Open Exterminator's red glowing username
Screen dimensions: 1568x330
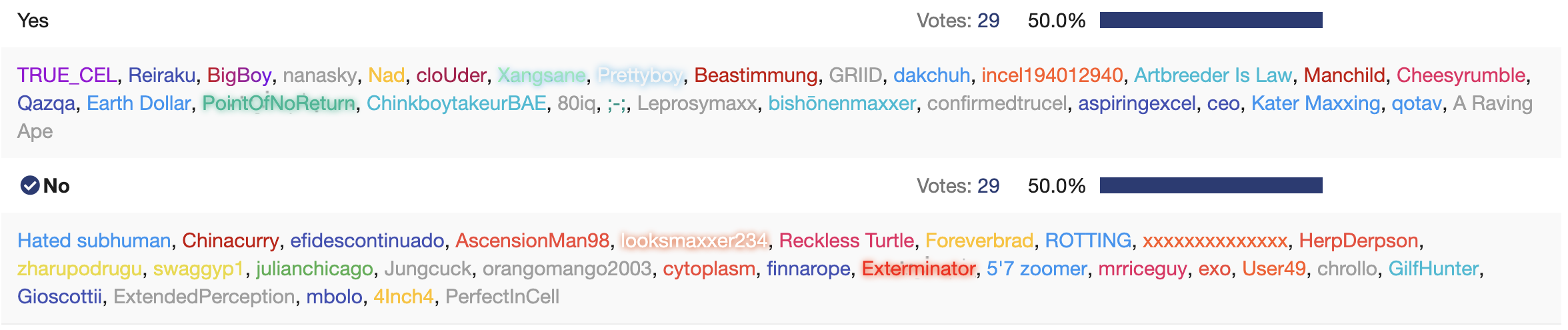919,269
